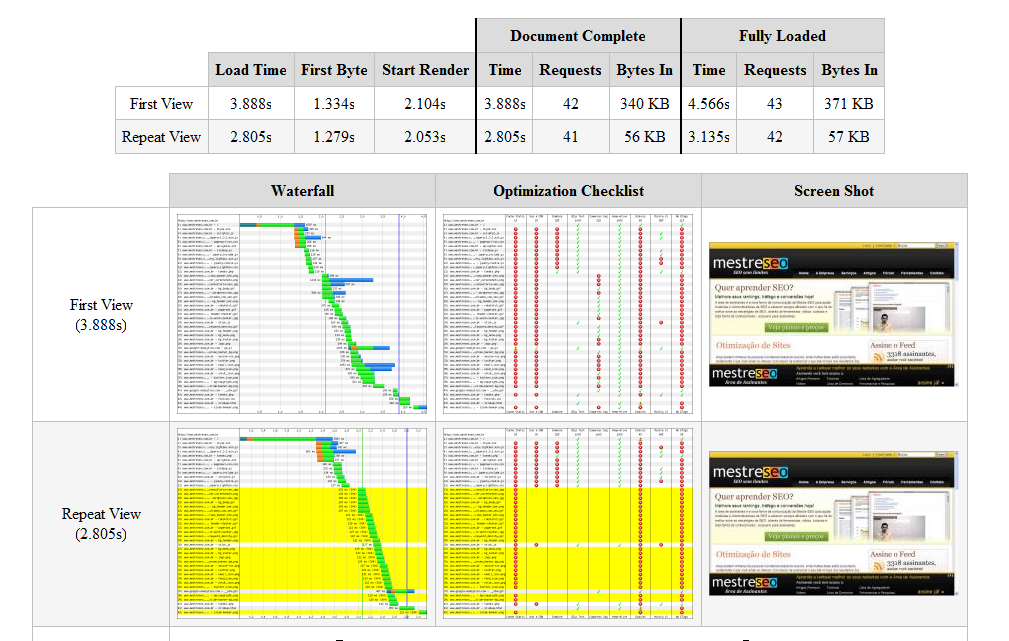The image size is (1009, 641).
Task: Click the Screen Shot column header
Action: (x=834, y=190)
